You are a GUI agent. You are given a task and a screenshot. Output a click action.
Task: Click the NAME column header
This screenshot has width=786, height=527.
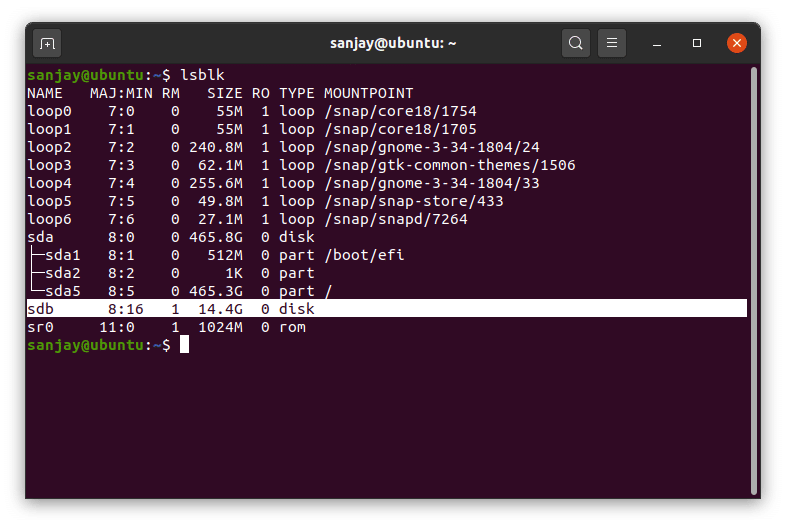(45, 93)
